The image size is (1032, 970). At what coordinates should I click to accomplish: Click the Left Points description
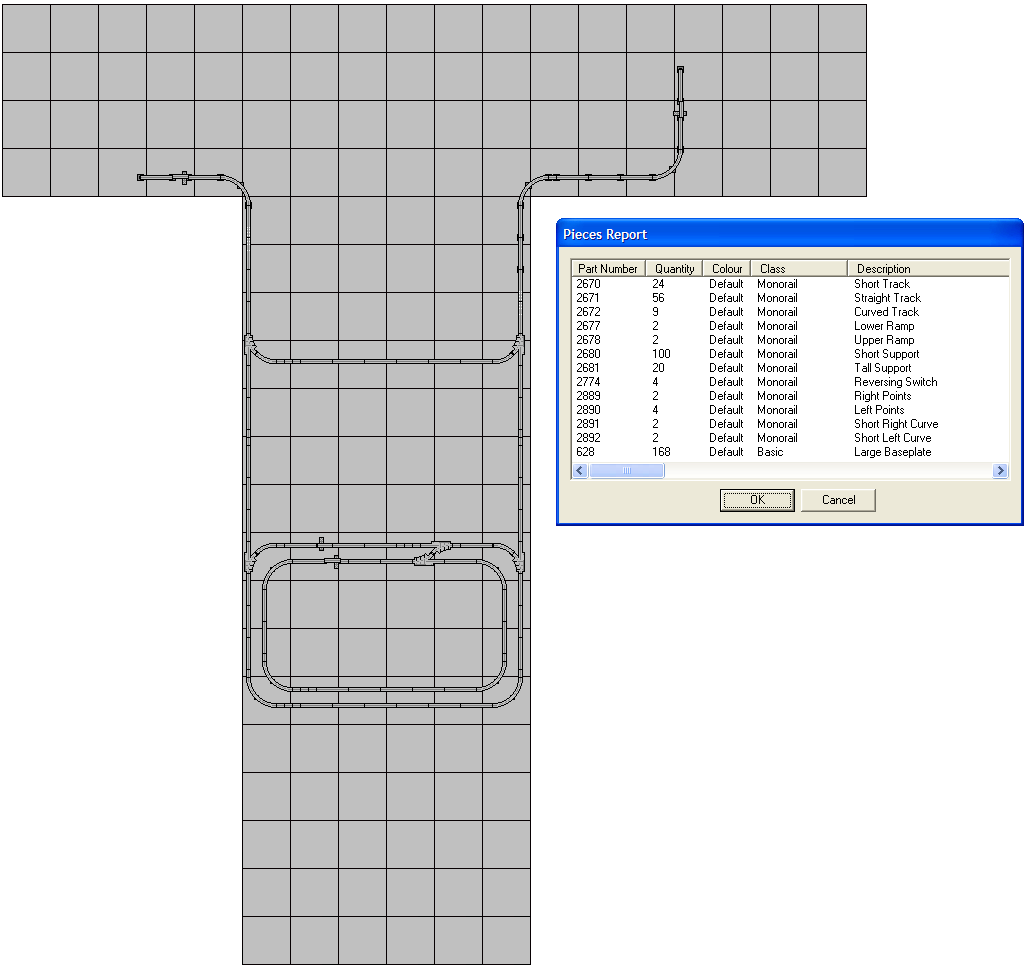click(879, 410)
